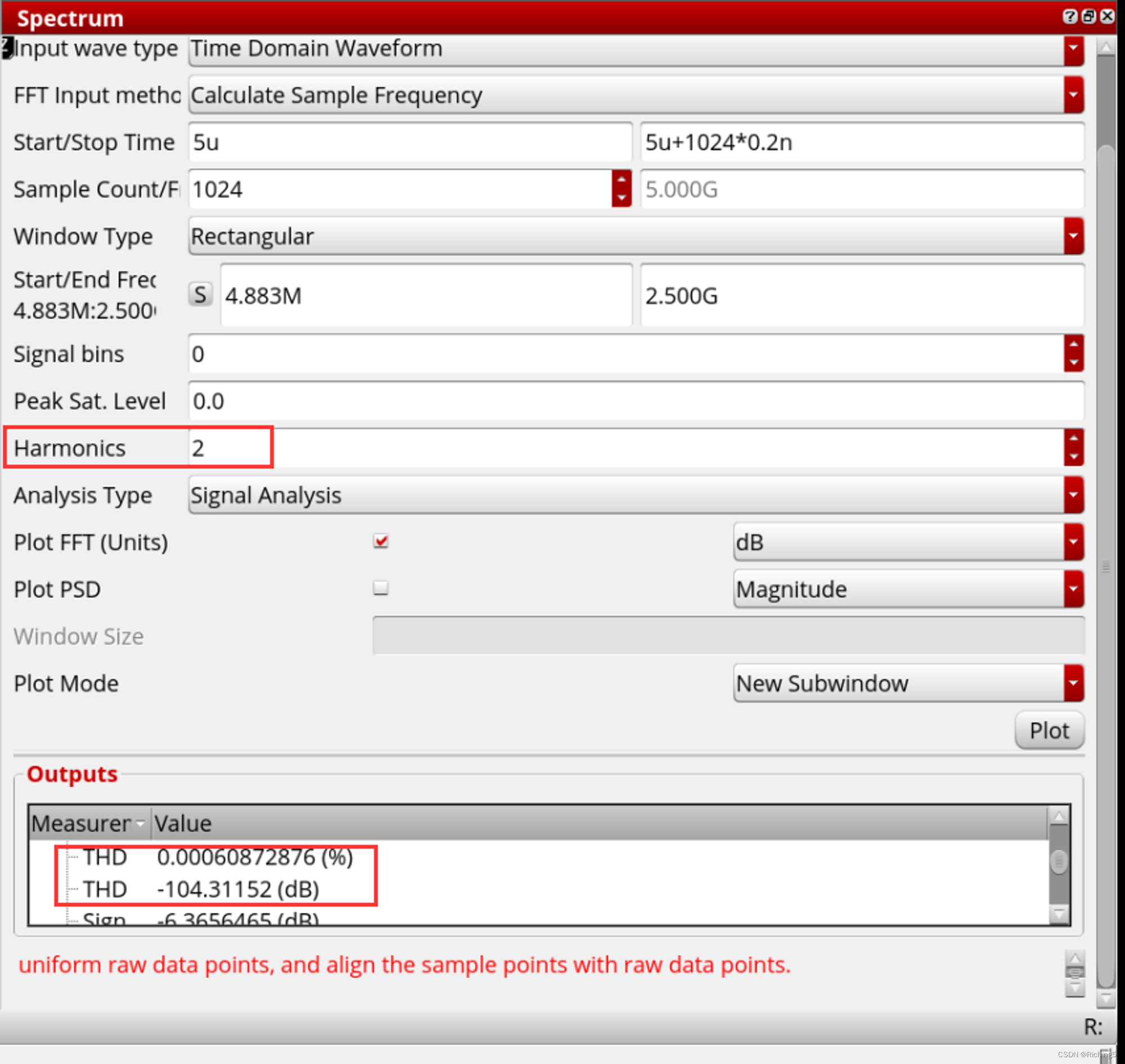Open the Magnitude dropdown

[908, 589]
